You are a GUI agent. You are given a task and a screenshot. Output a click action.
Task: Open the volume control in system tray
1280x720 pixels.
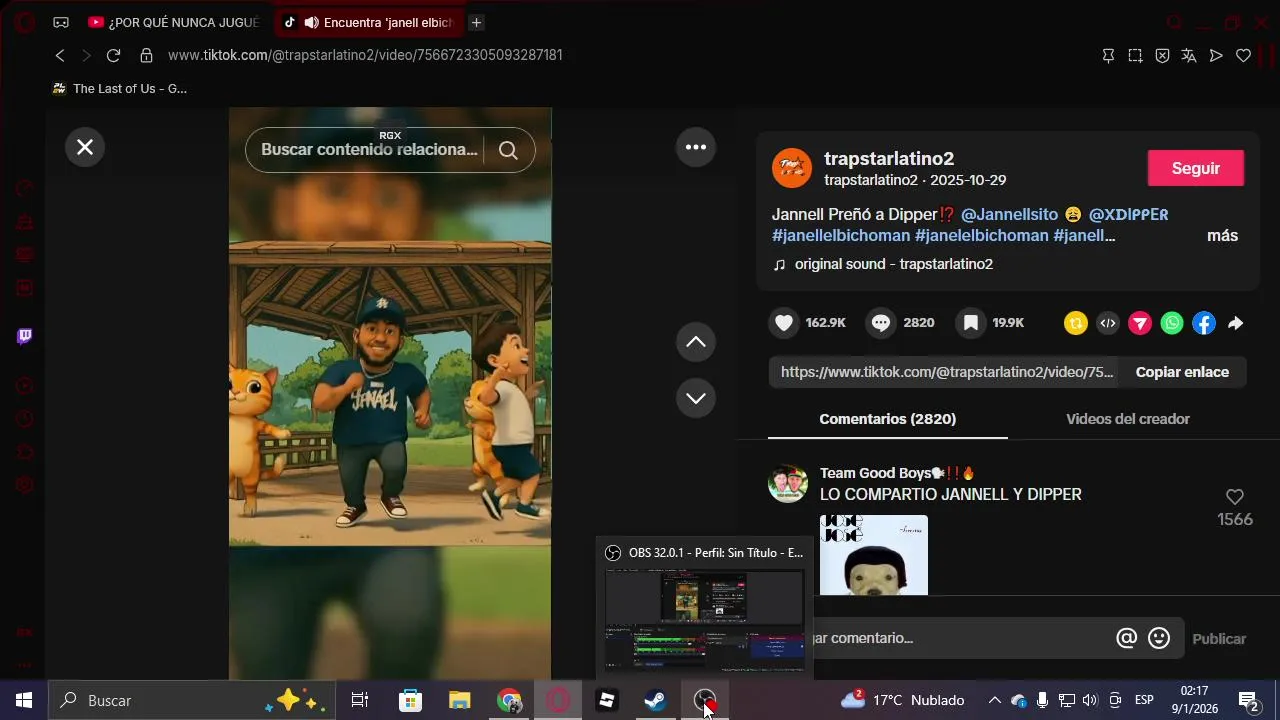click(x=1090, y=701)
